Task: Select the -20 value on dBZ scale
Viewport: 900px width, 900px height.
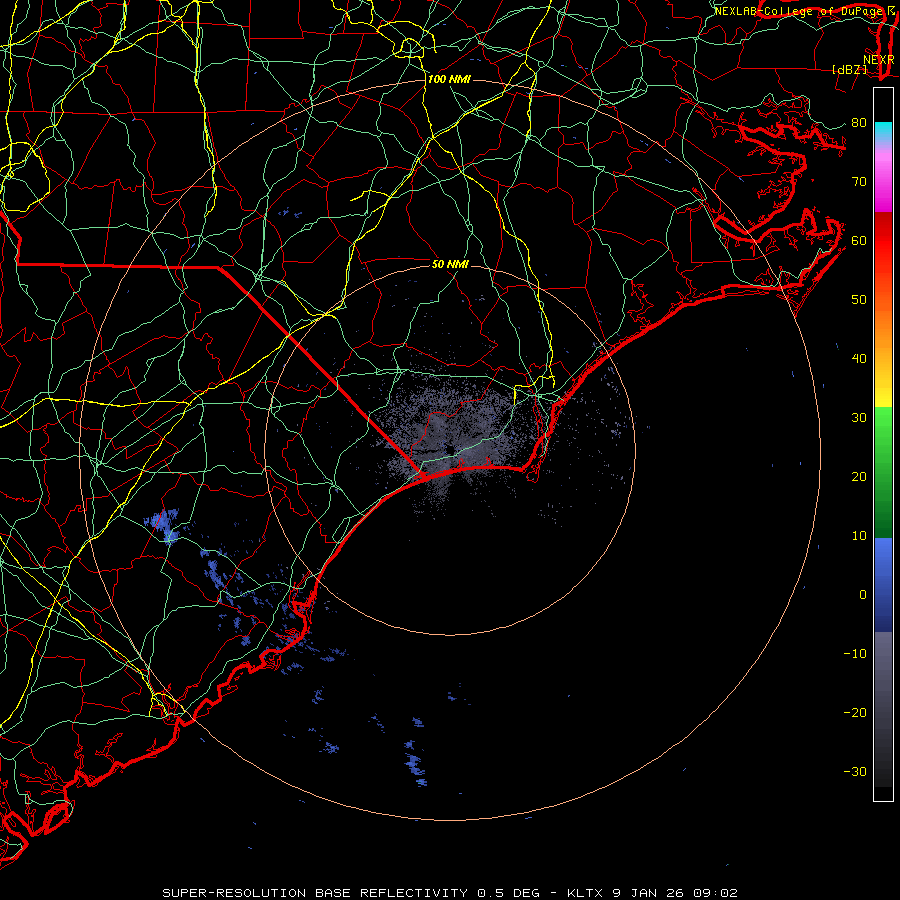Action: tap(855, 712)
